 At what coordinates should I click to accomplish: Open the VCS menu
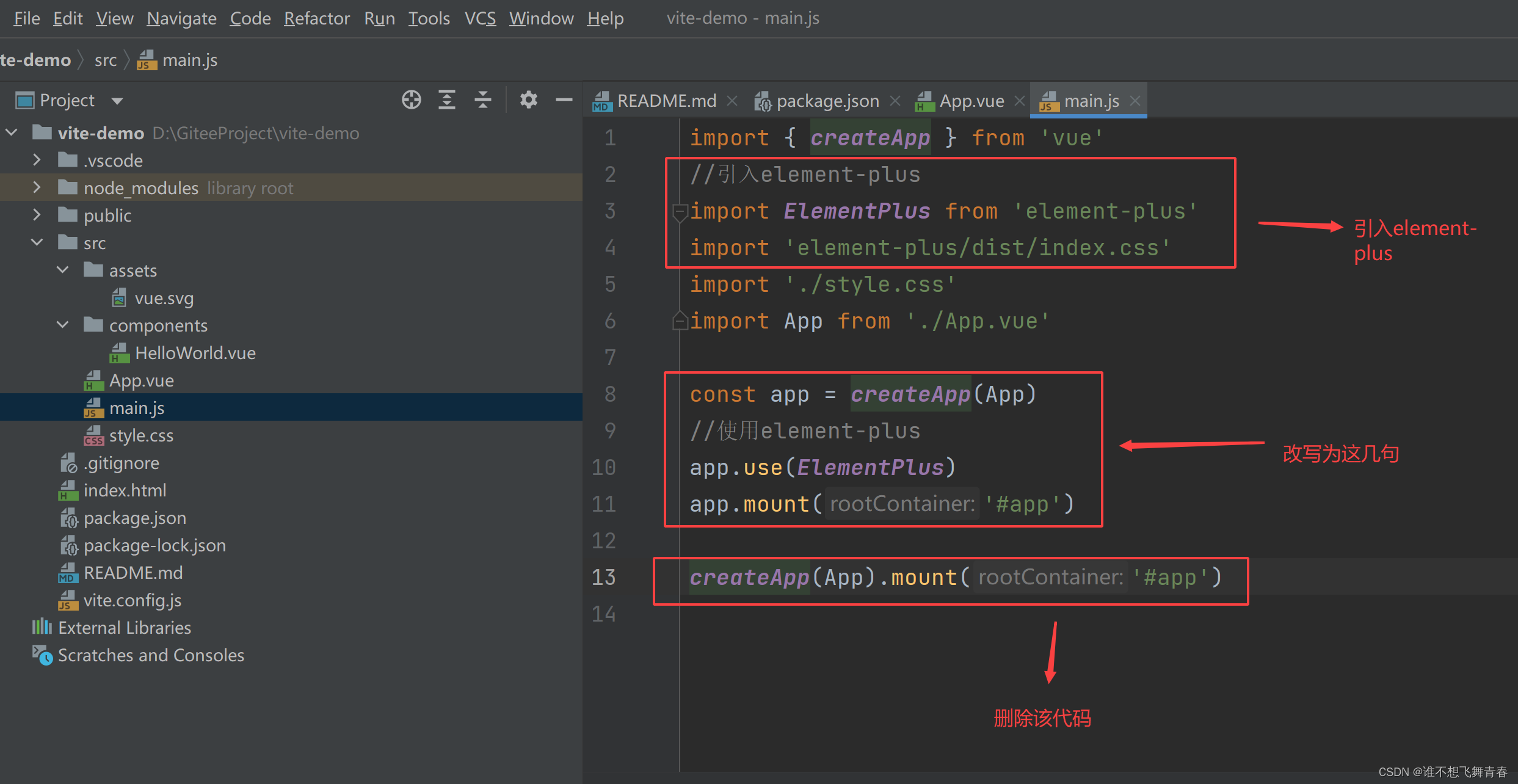click(x=480, y=18)
